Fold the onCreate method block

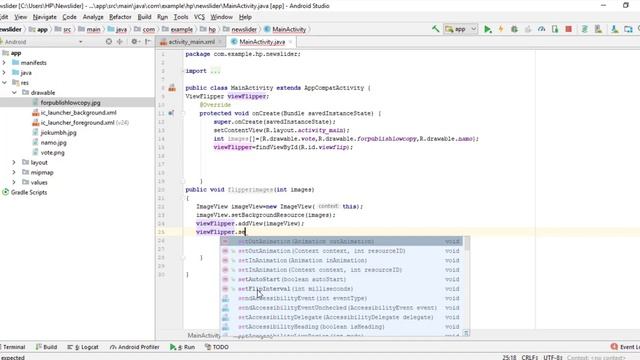(x=182, y=113)
